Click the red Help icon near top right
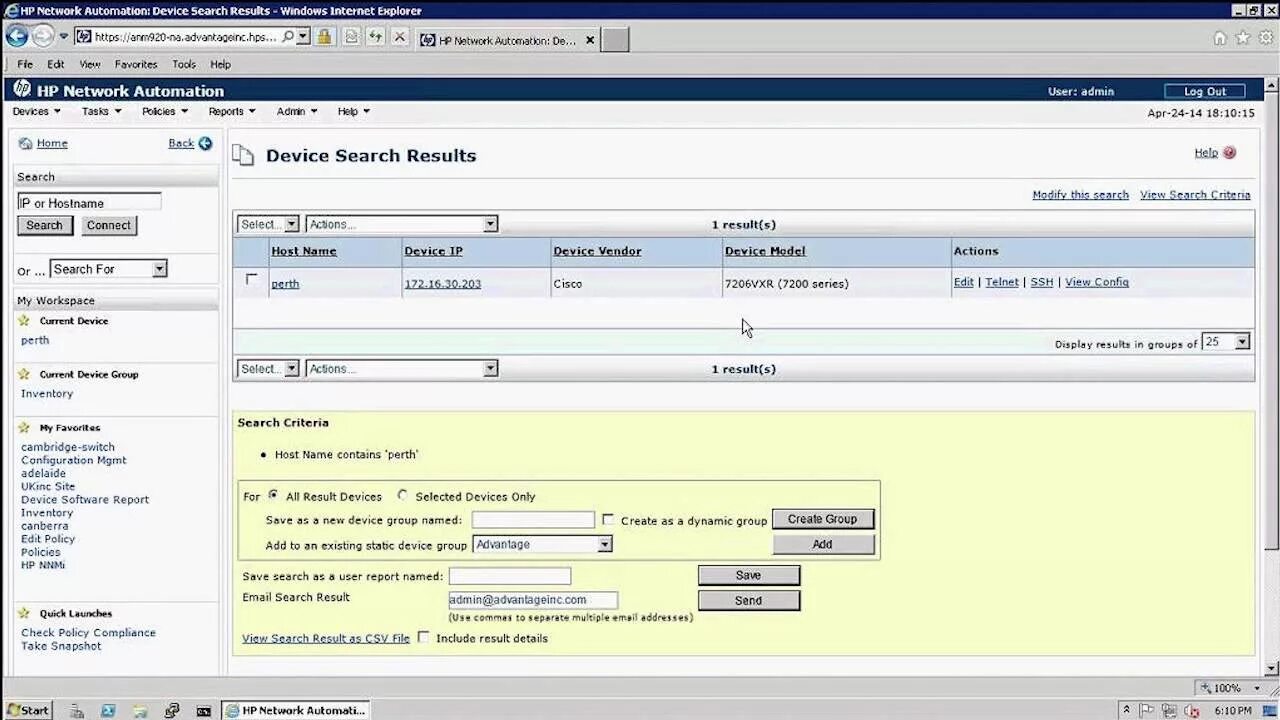 tap(1229, 153)
